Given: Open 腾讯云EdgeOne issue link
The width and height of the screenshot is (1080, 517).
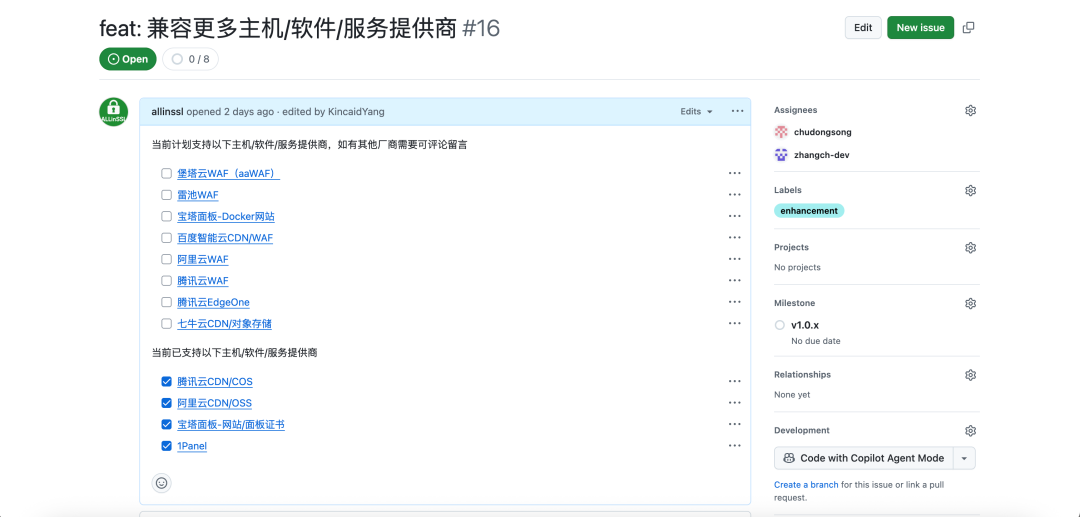Looking at the screenshot, I should (x=214, y=302).
